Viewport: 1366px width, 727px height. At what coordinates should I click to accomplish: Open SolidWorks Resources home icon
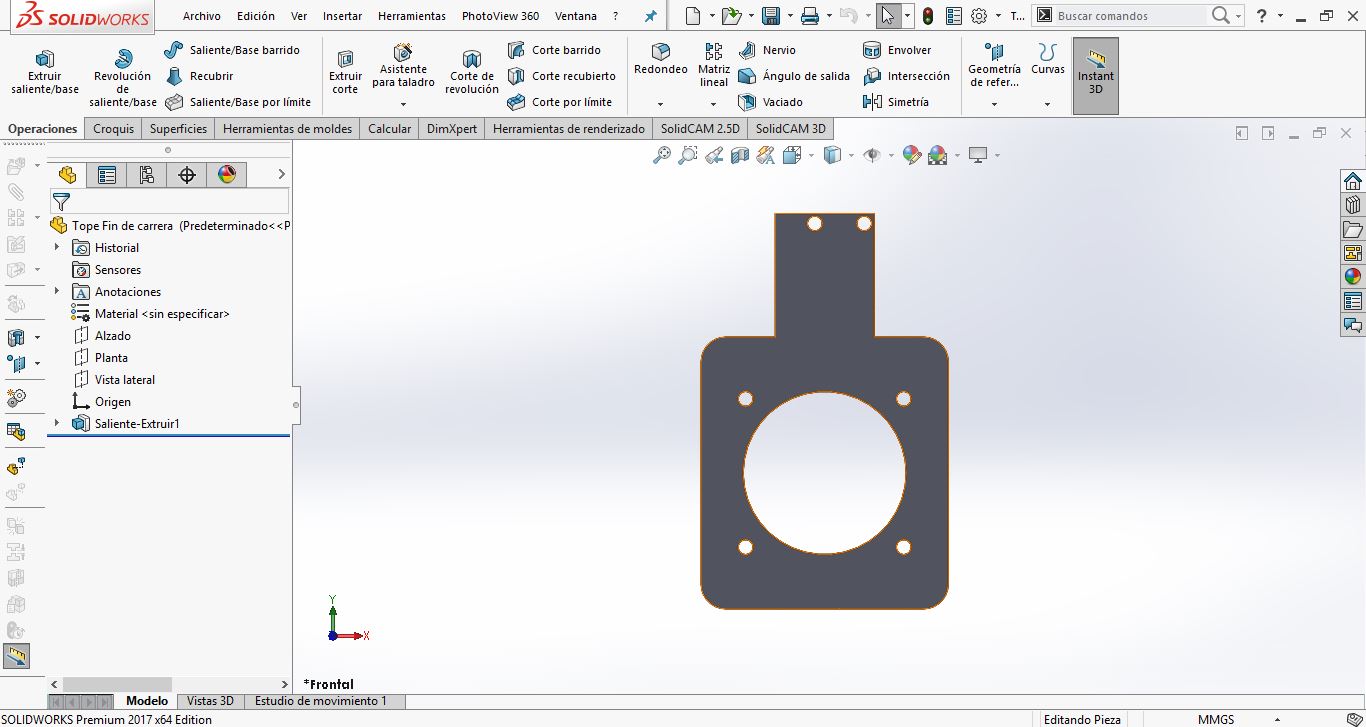[1353, 181]
